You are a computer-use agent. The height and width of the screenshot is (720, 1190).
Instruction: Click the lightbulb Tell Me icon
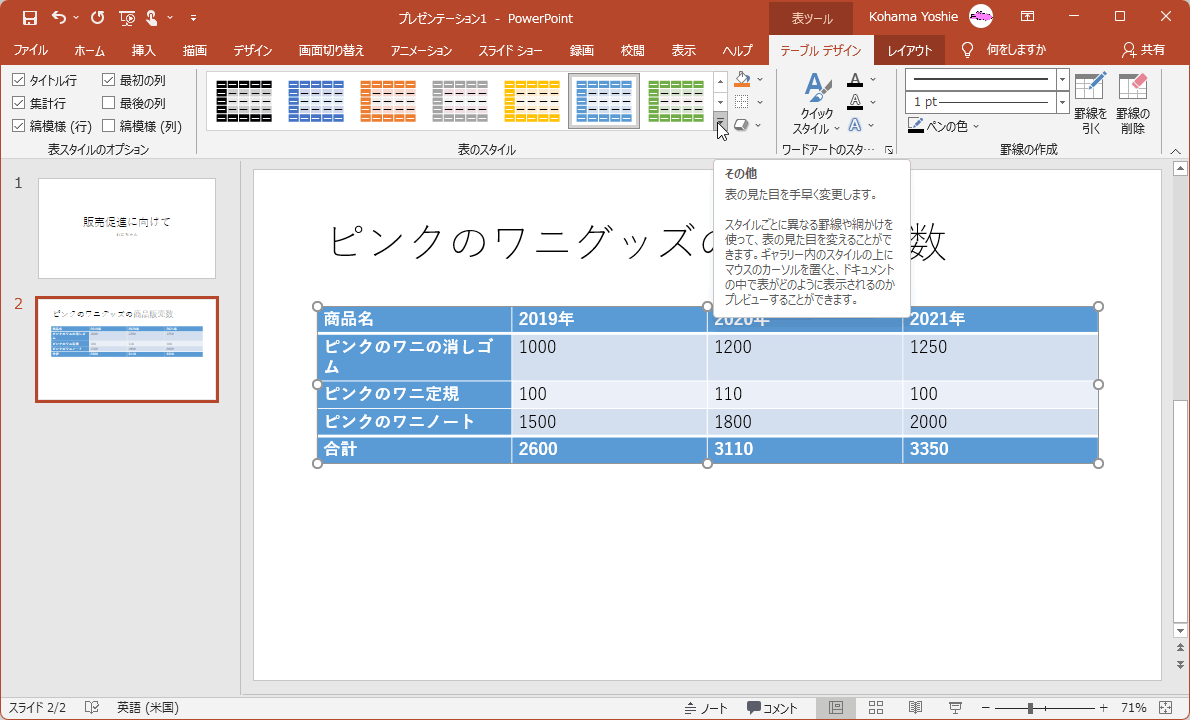[967, 50]
